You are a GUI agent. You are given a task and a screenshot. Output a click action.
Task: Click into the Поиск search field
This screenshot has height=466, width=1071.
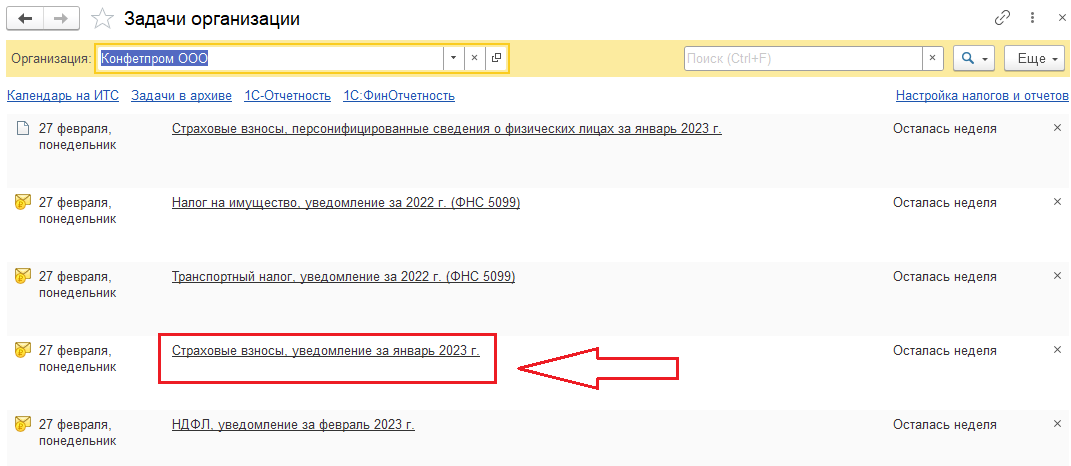(x=803, y=58)
